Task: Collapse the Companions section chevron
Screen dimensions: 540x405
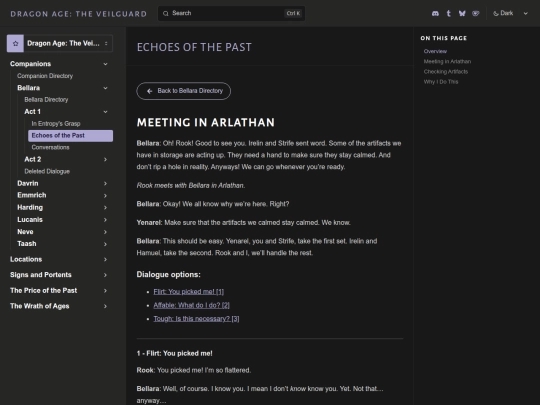Action: pyautogui.click(x=105, y=64)
